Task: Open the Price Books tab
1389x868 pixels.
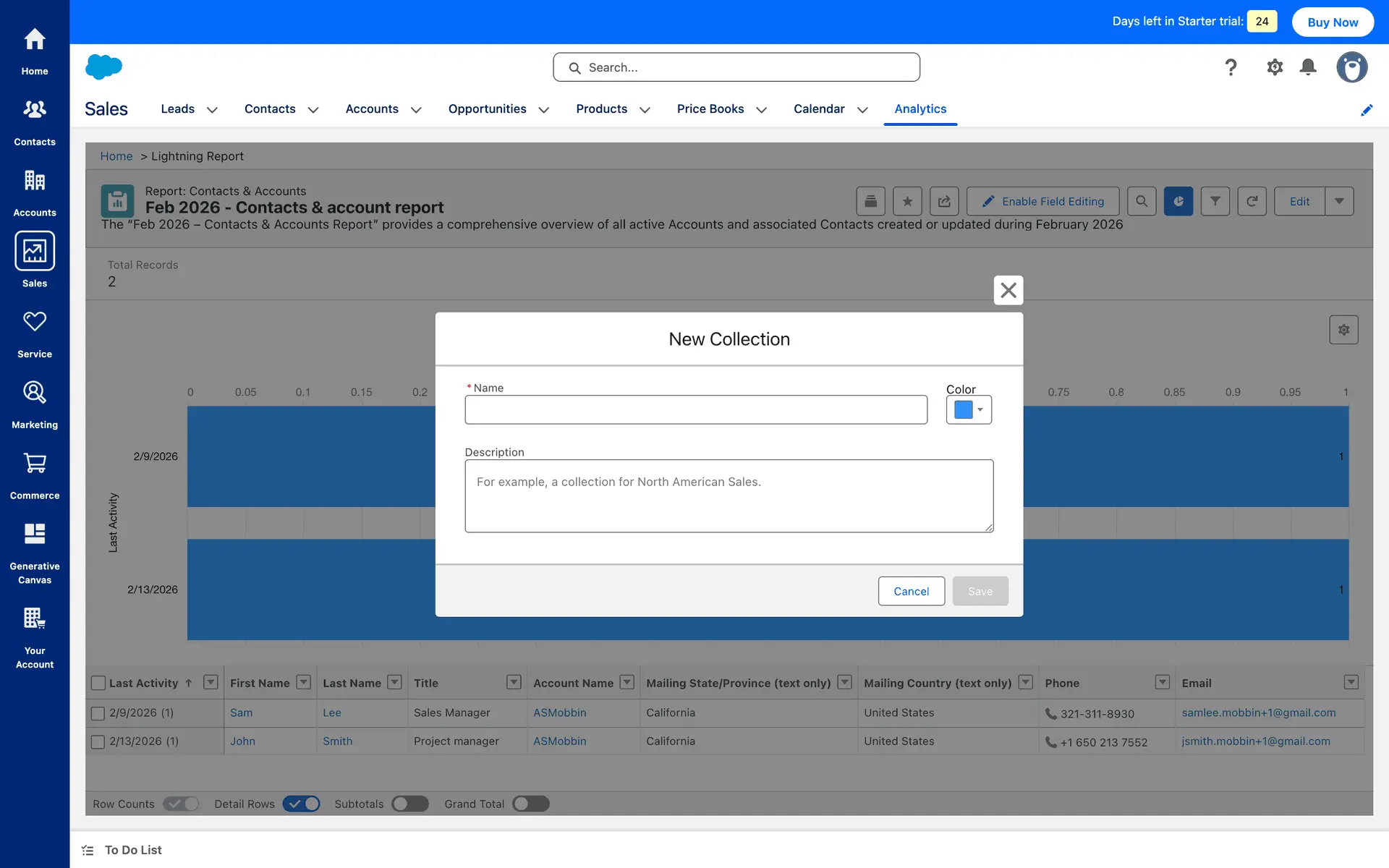Action: point(710,109)
